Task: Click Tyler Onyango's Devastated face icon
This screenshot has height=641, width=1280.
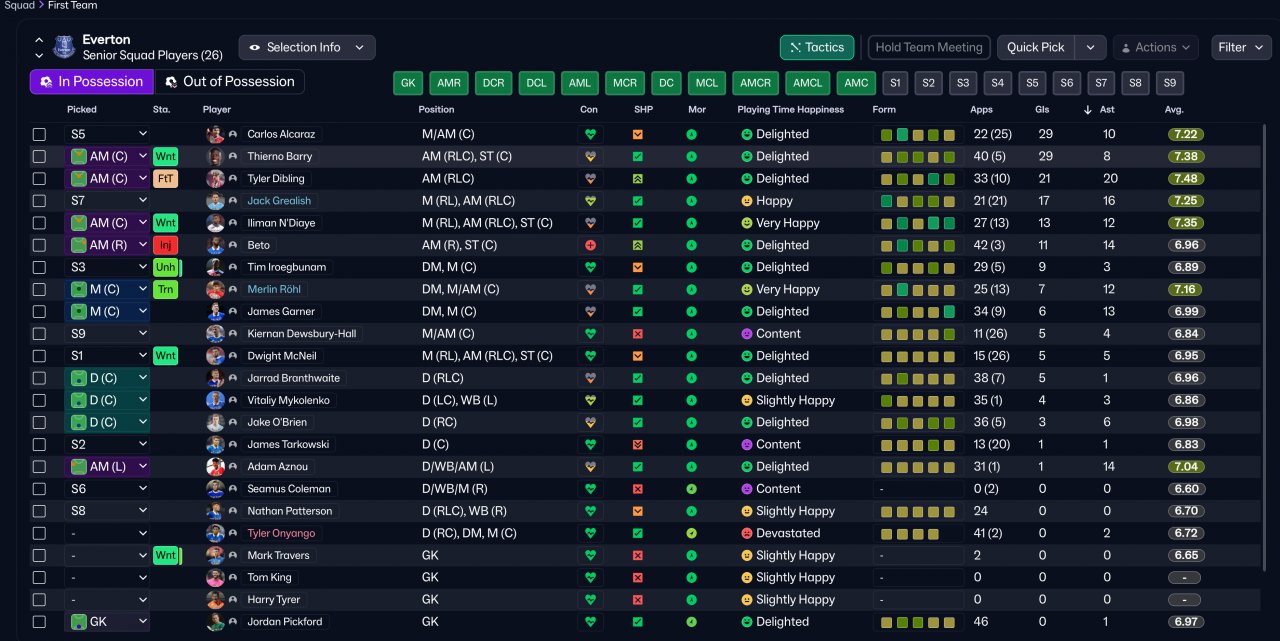Action: point(746,533)
